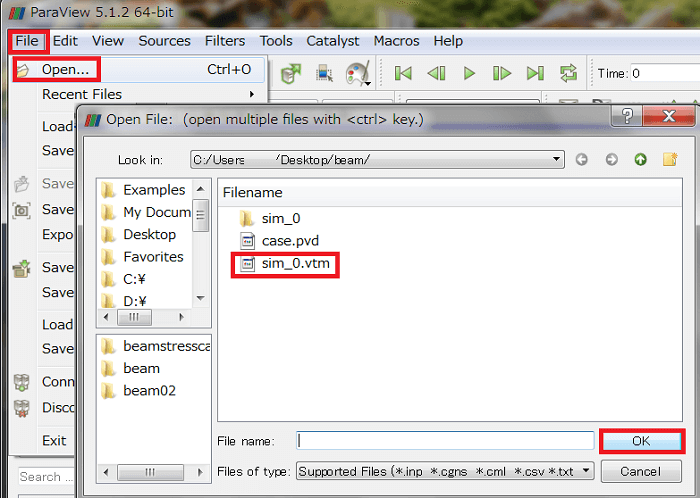700x498 pixels.
Task: Choose Open... from the File menu
Action: point(65,70)
